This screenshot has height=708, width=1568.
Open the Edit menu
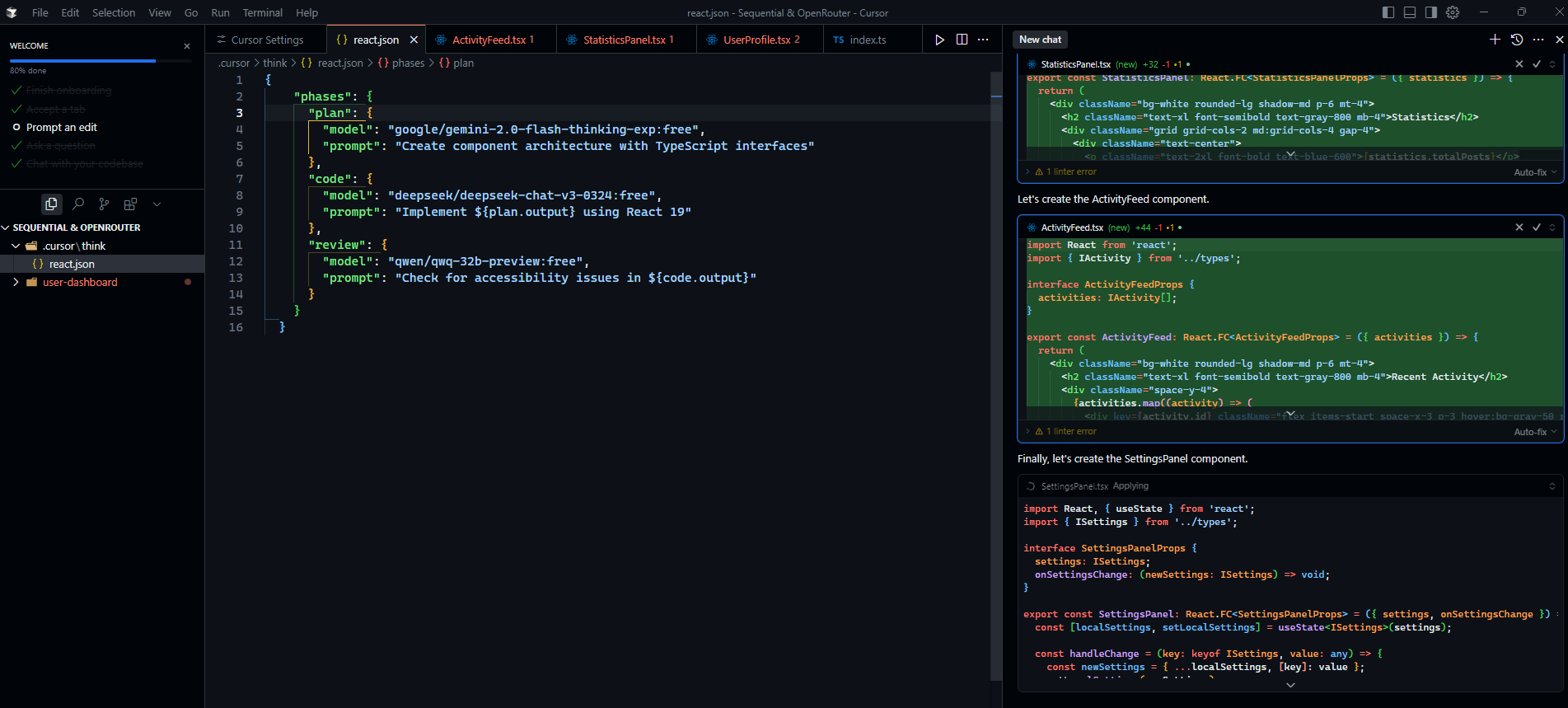pos(70,12)
